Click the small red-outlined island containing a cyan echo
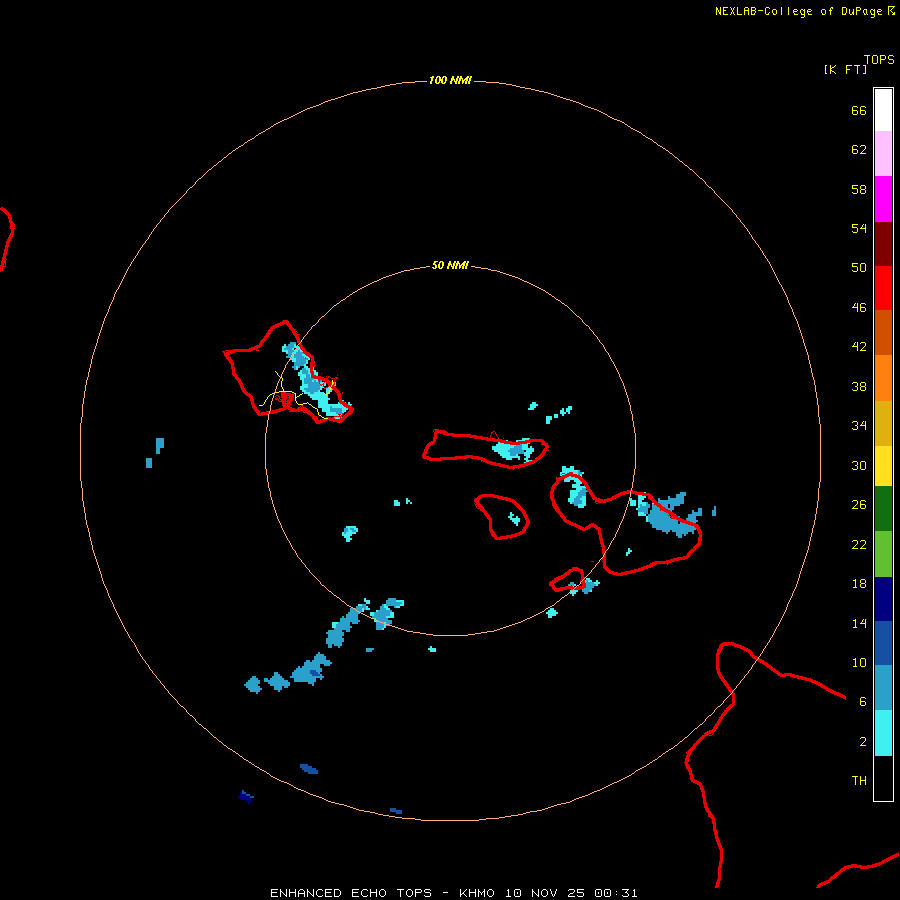 pyautogui.click(x=502, y=517)
